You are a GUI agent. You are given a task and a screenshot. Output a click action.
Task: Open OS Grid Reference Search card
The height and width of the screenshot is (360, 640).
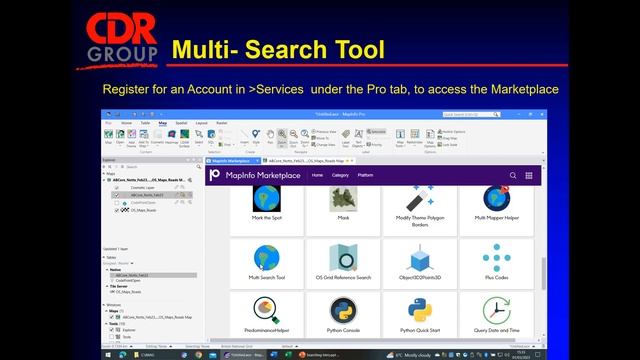343,264
